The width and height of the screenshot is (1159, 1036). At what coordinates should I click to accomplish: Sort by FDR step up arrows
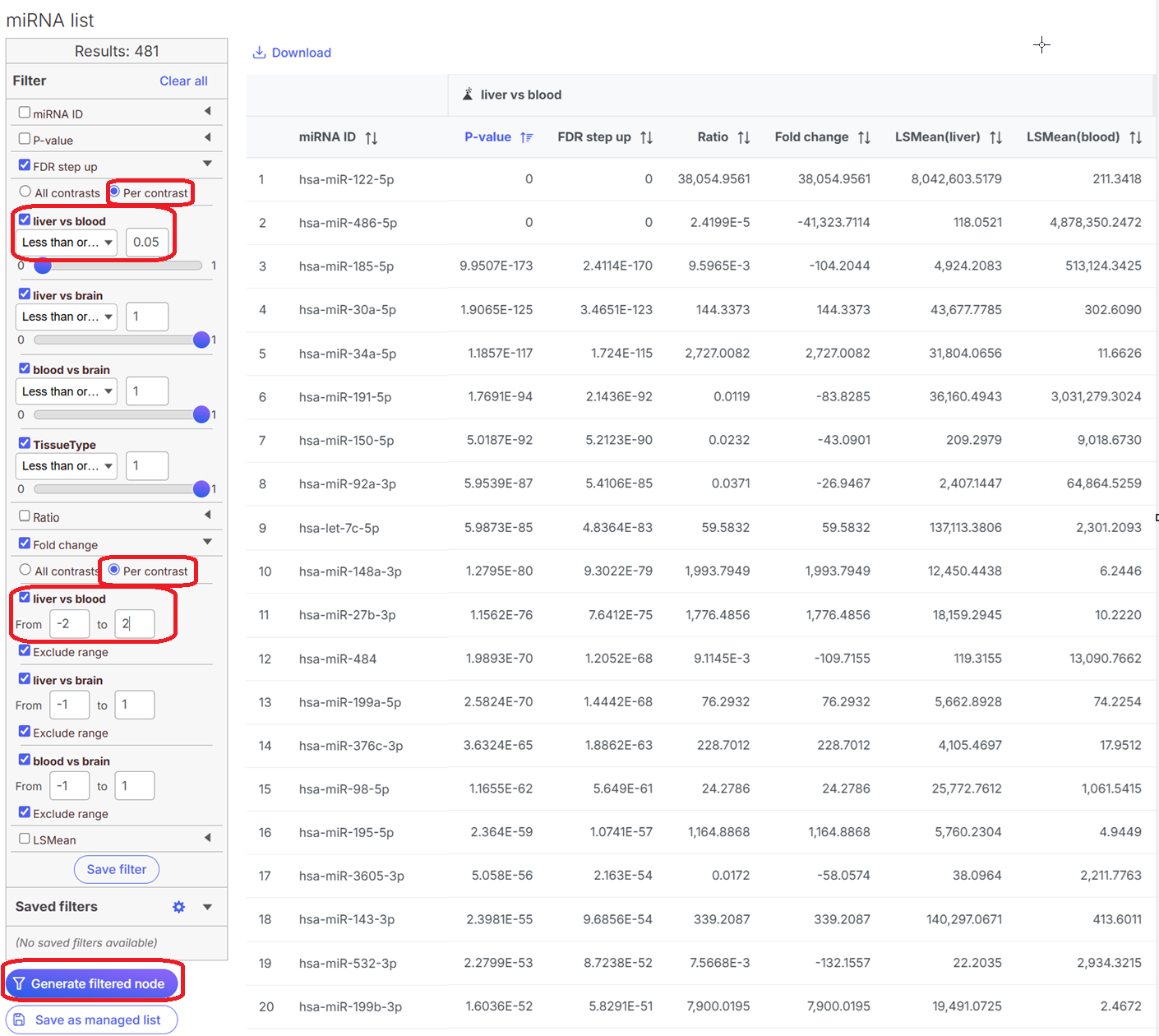646,138
